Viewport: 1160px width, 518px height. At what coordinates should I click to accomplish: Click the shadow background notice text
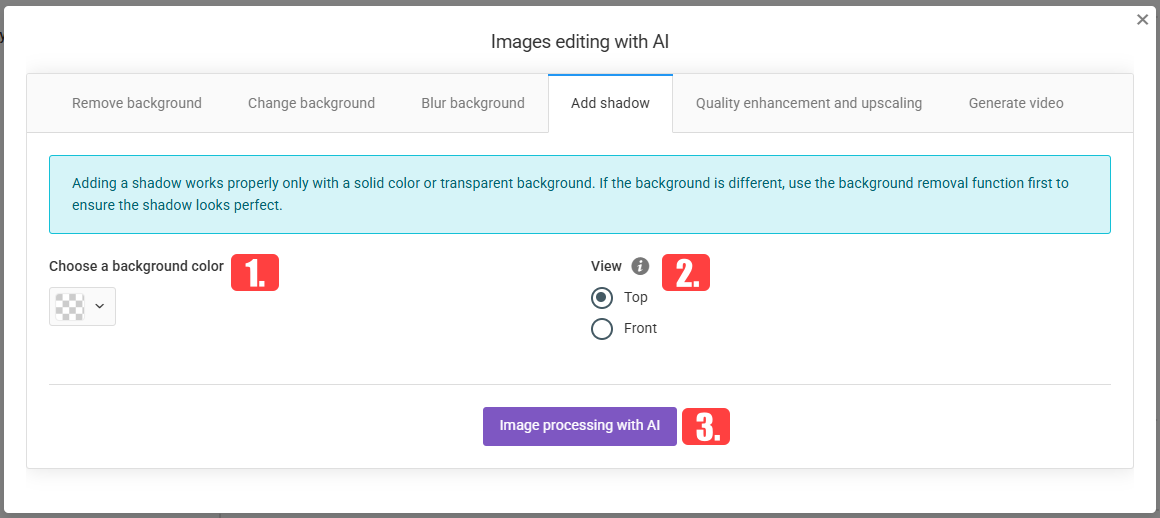point(570,194)
